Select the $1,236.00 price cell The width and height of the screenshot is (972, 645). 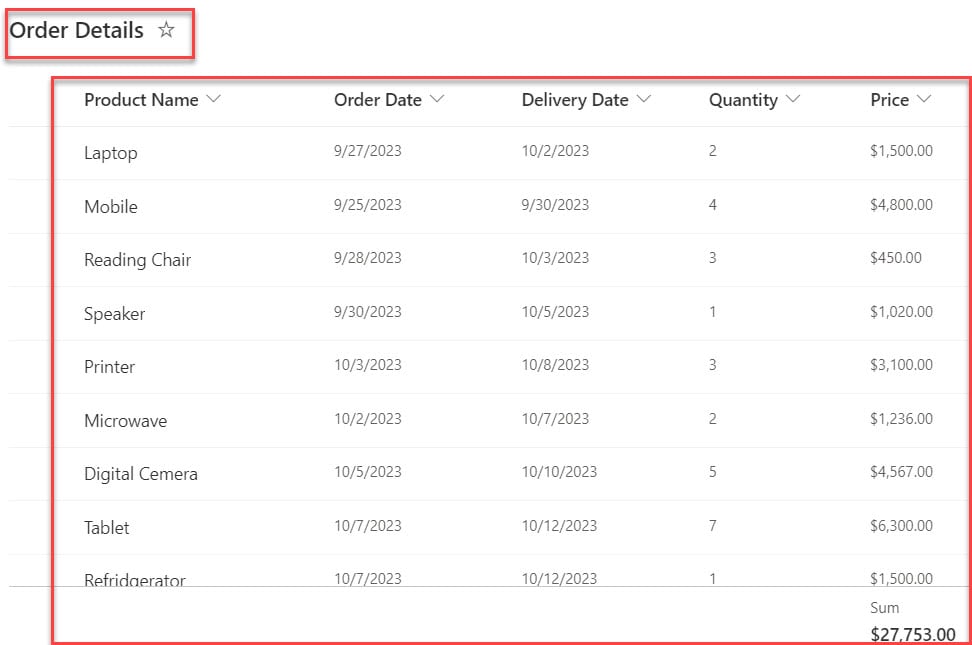901,419
